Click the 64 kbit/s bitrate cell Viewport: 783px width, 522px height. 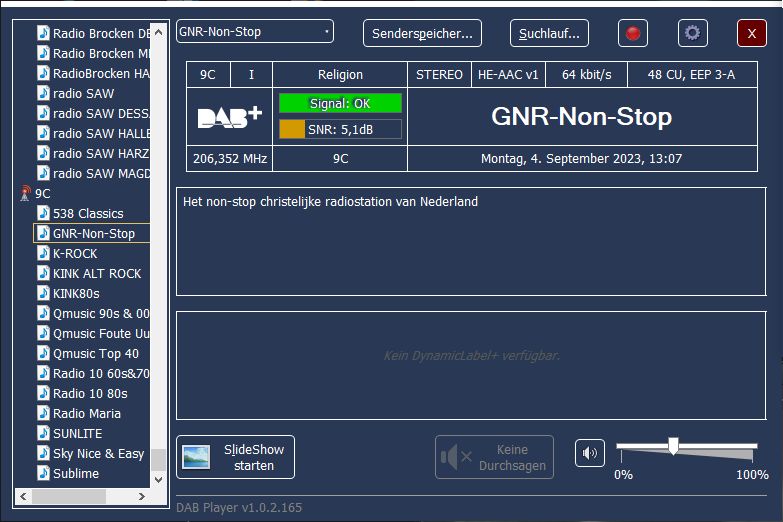point(586,75)
